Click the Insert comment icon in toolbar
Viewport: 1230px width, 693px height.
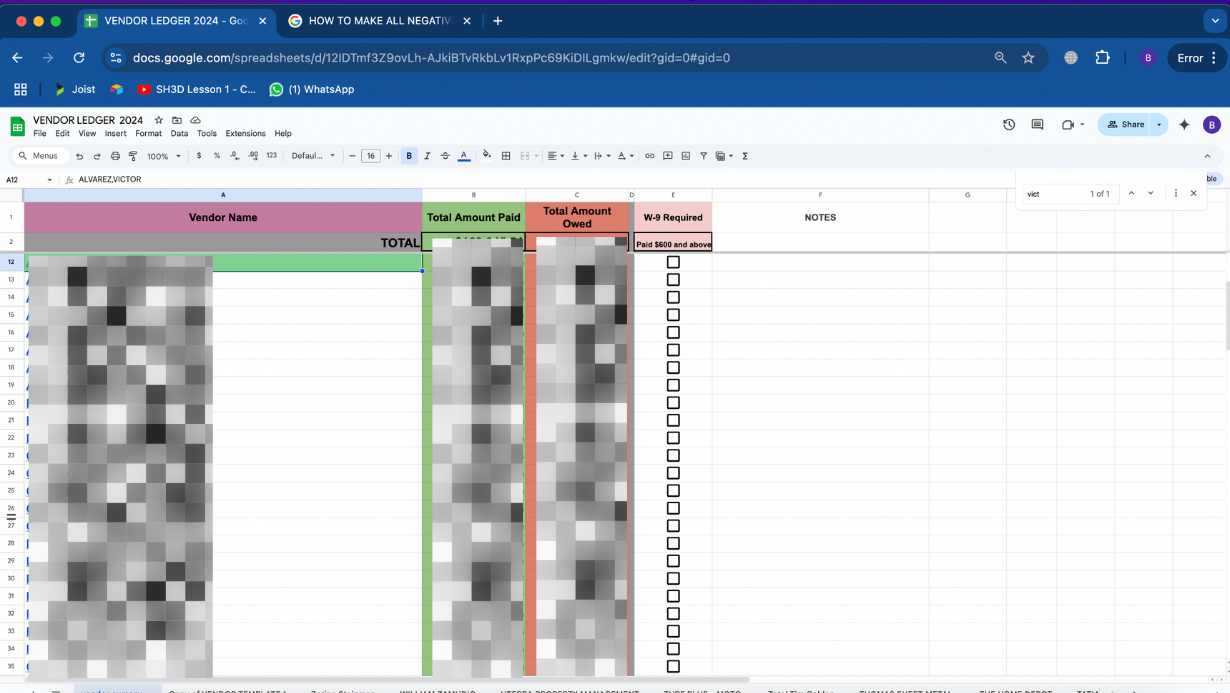click(667, 156)
